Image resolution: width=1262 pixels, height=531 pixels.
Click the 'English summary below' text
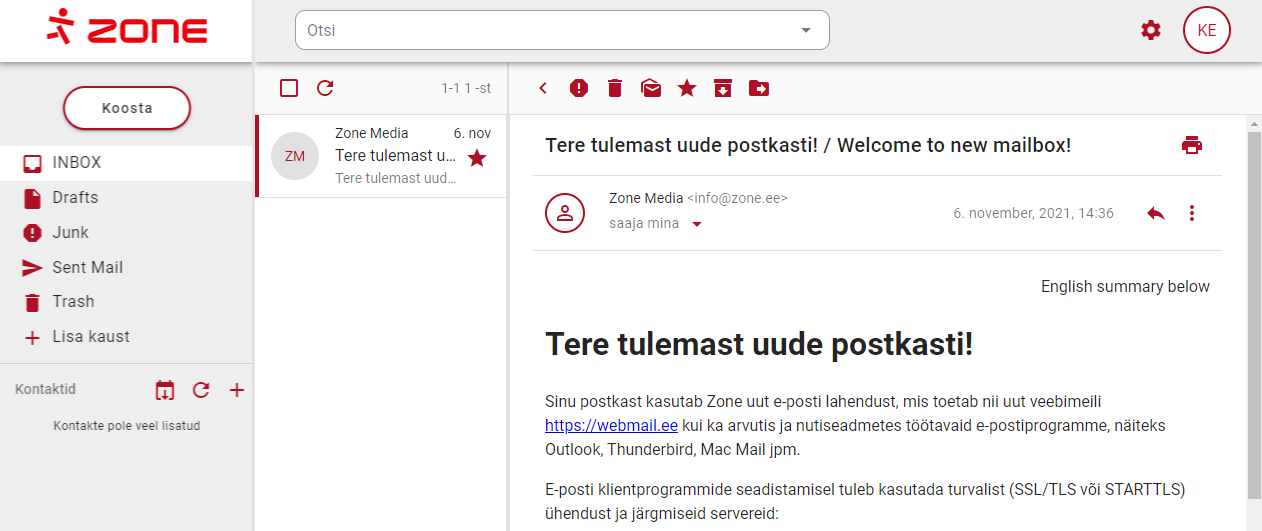coord(1125,287)
